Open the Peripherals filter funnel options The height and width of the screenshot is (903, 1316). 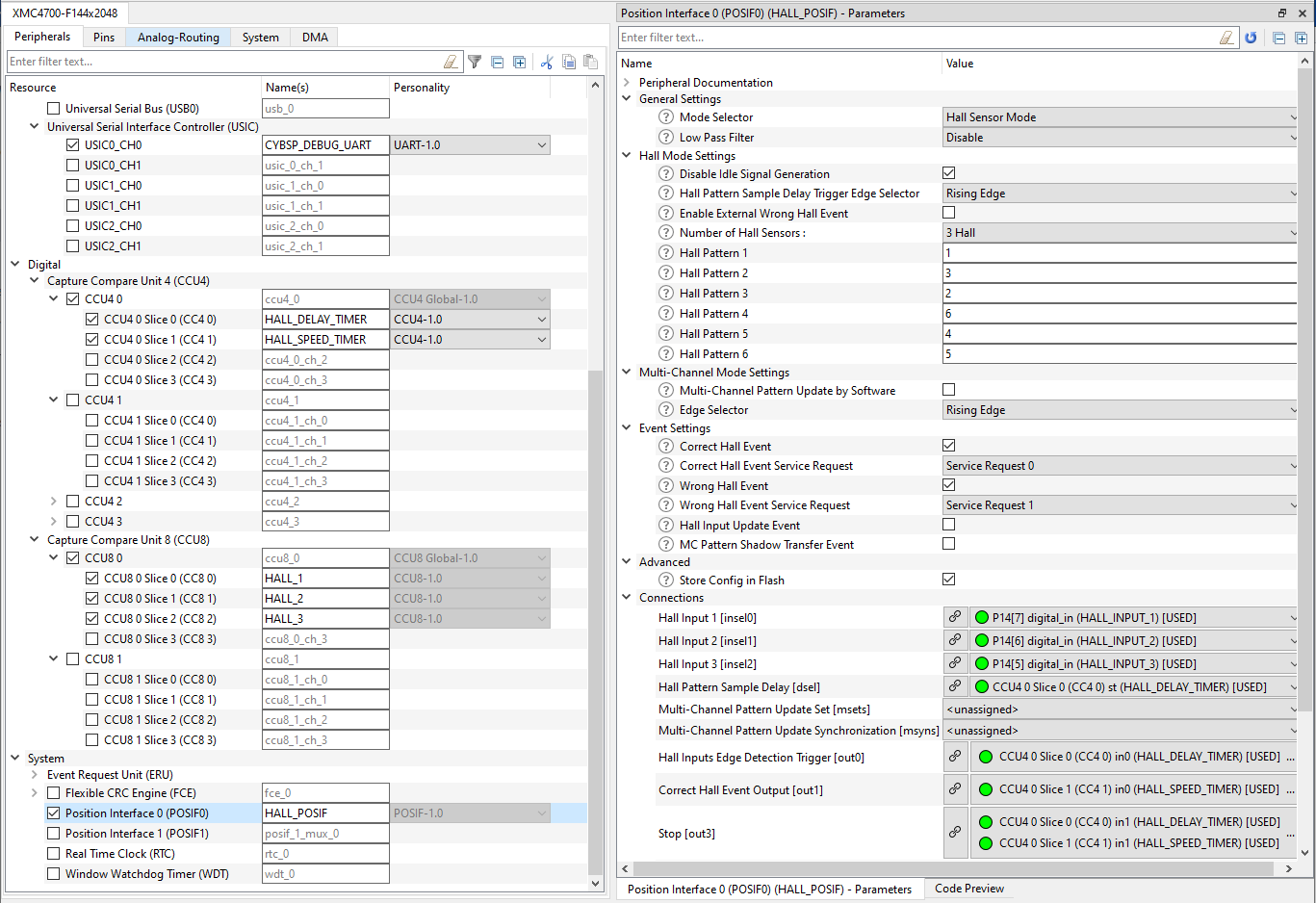tap(475, 62)
